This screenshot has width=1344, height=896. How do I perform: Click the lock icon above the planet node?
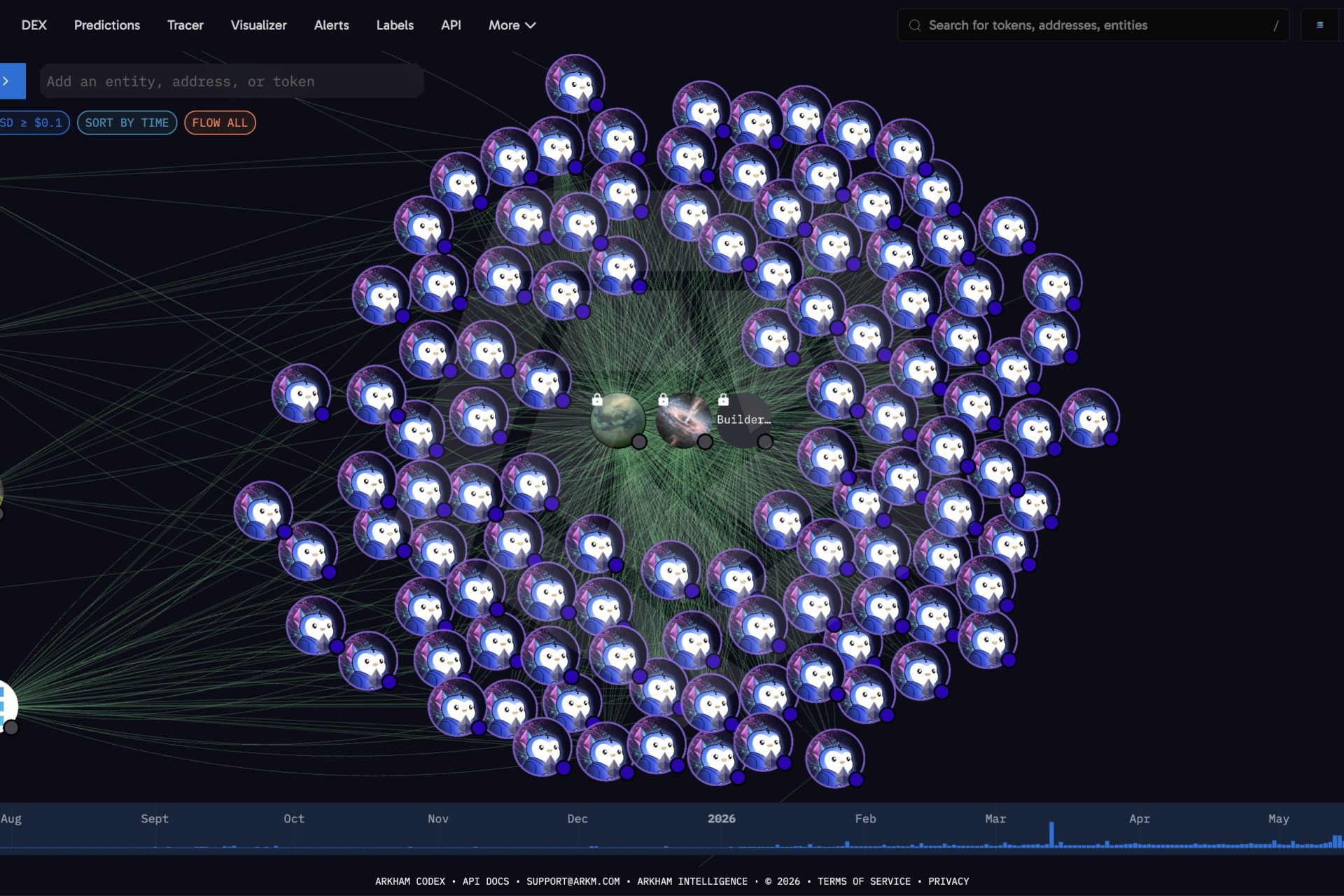597,399
